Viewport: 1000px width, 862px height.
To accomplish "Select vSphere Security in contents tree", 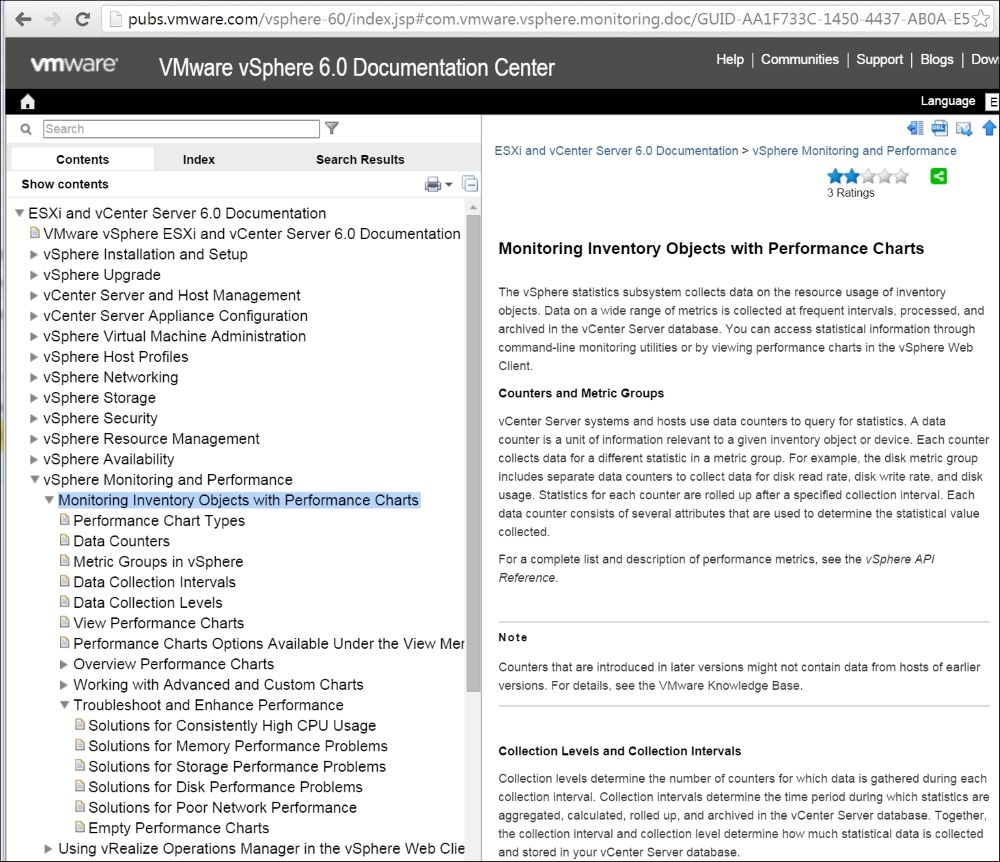I will pos(100,418).
